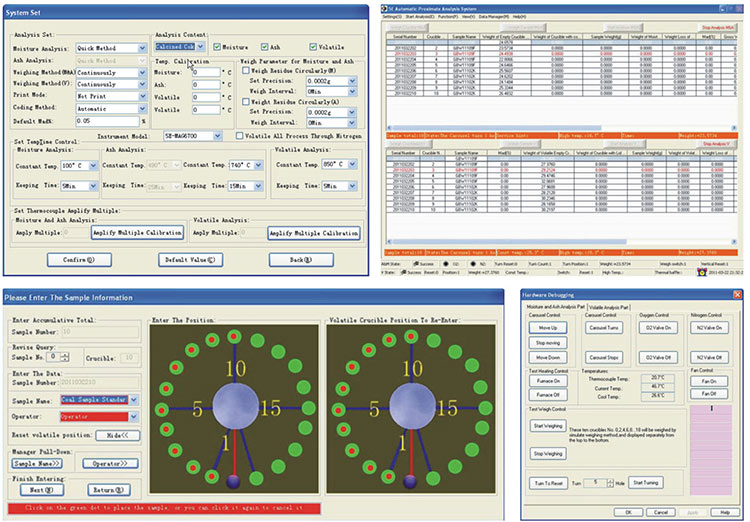
Task: Click upper table horizontal scrollbar
Action: click(561, 128)
